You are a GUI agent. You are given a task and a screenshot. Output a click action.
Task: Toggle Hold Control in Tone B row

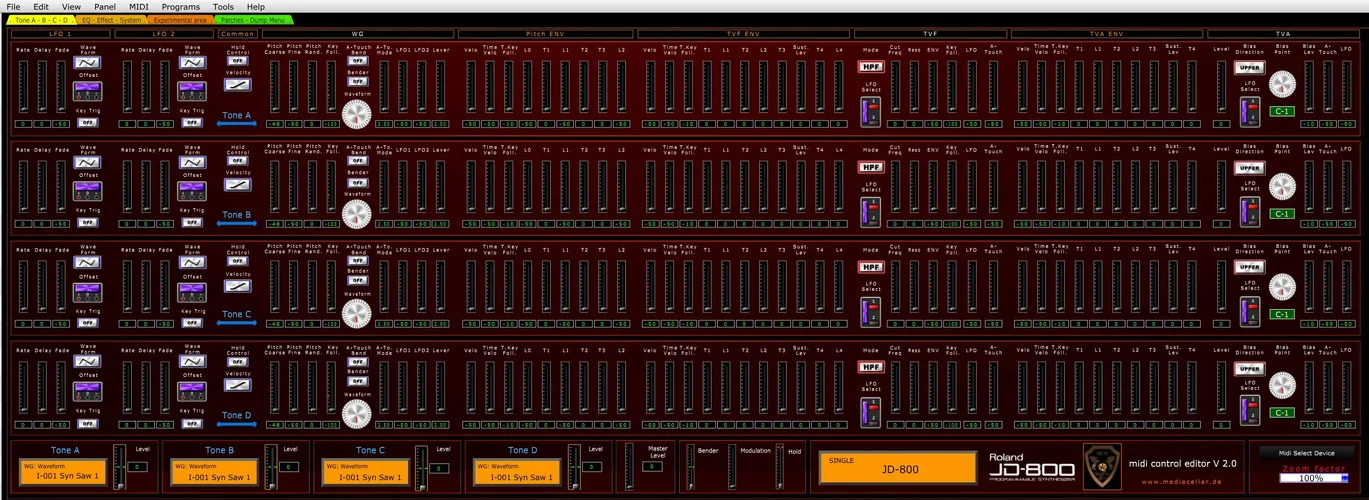(x=237, y=160)
